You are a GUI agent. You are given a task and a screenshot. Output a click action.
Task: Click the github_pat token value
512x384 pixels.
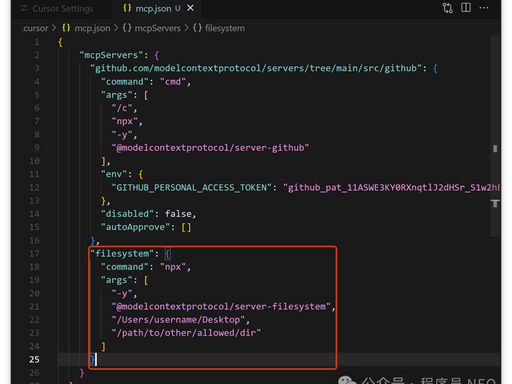391,188
